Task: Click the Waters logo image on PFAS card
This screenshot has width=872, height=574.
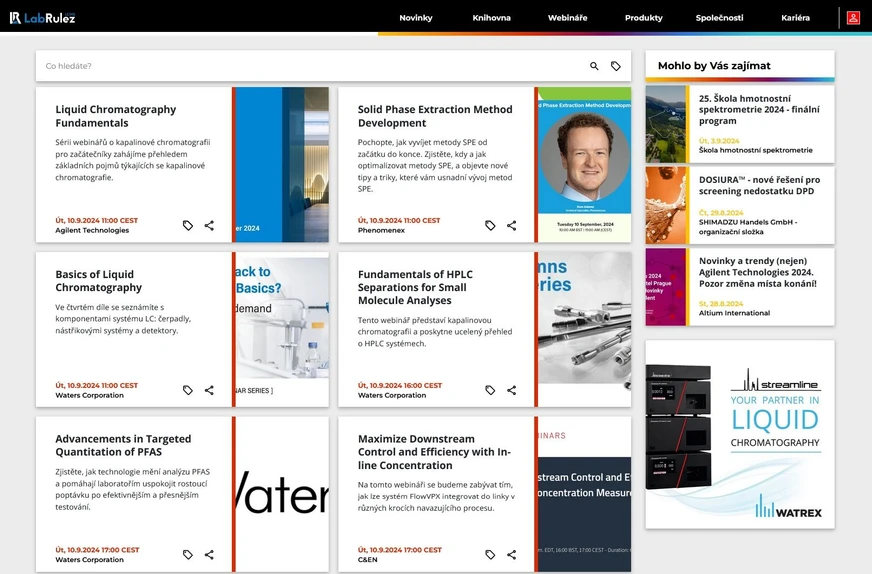Action: 282,494
